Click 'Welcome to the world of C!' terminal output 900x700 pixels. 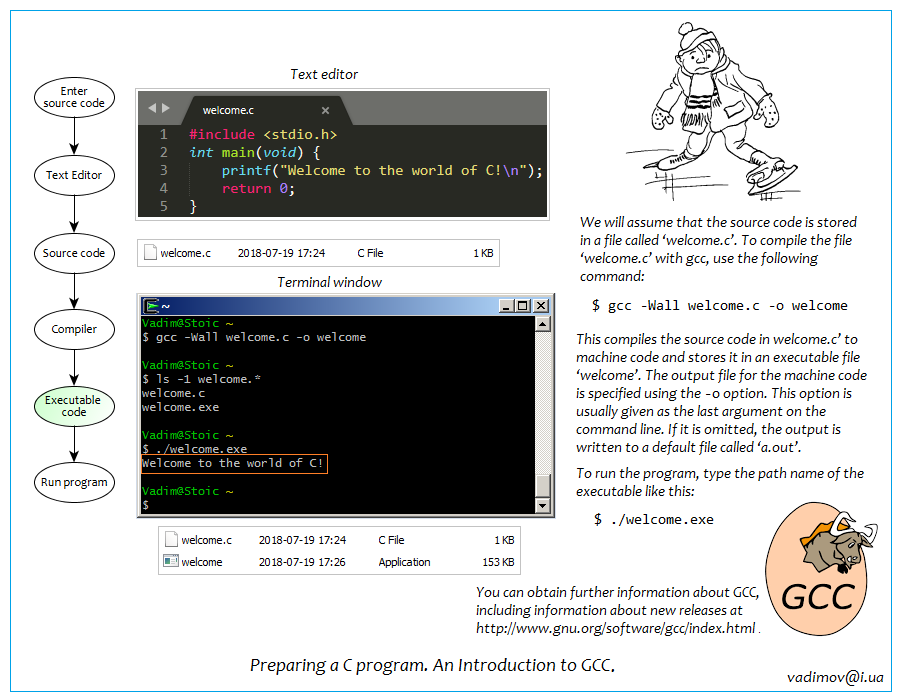coord(233,463)
